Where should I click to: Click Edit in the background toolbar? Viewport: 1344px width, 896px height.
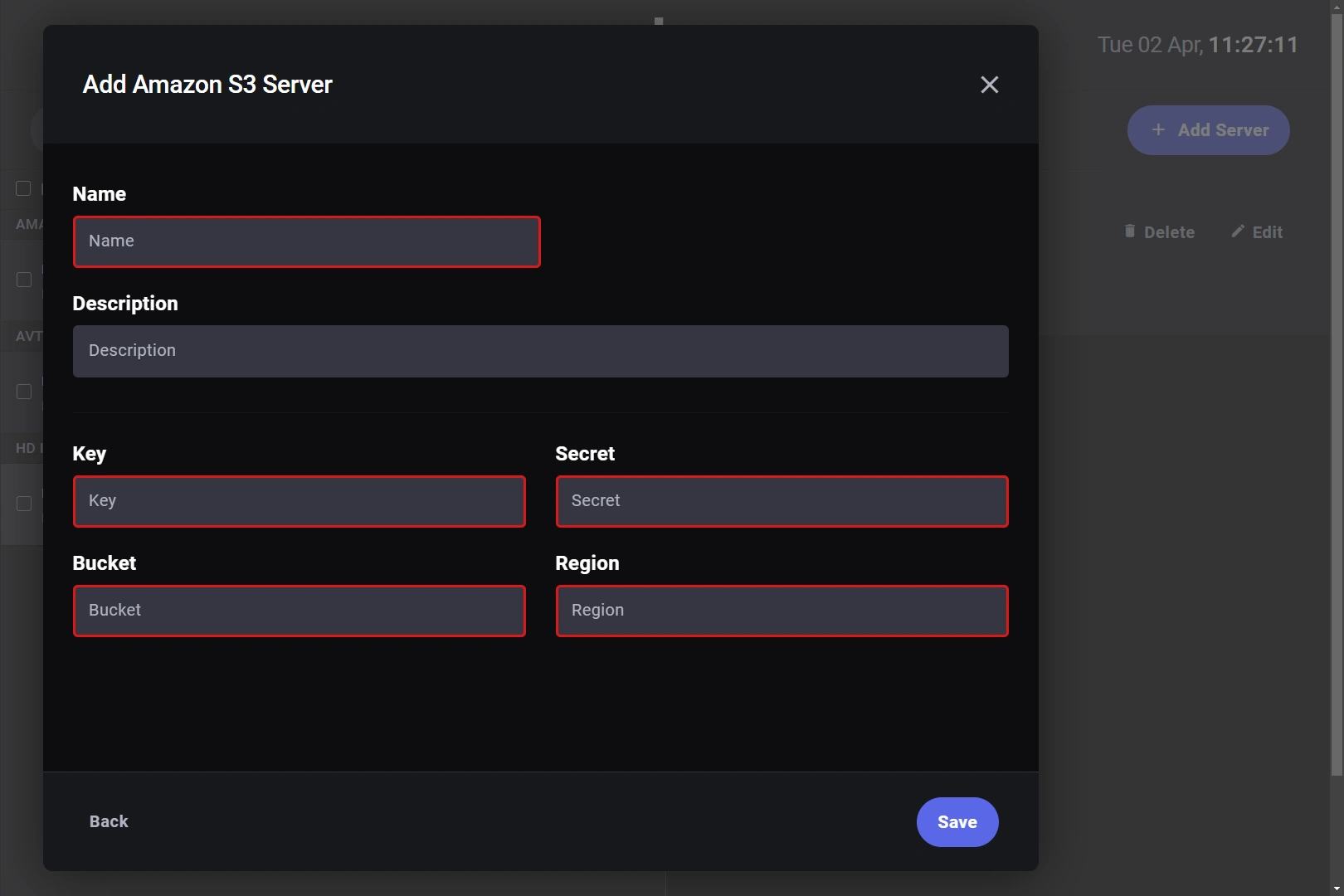click(x=1257, y=232)
